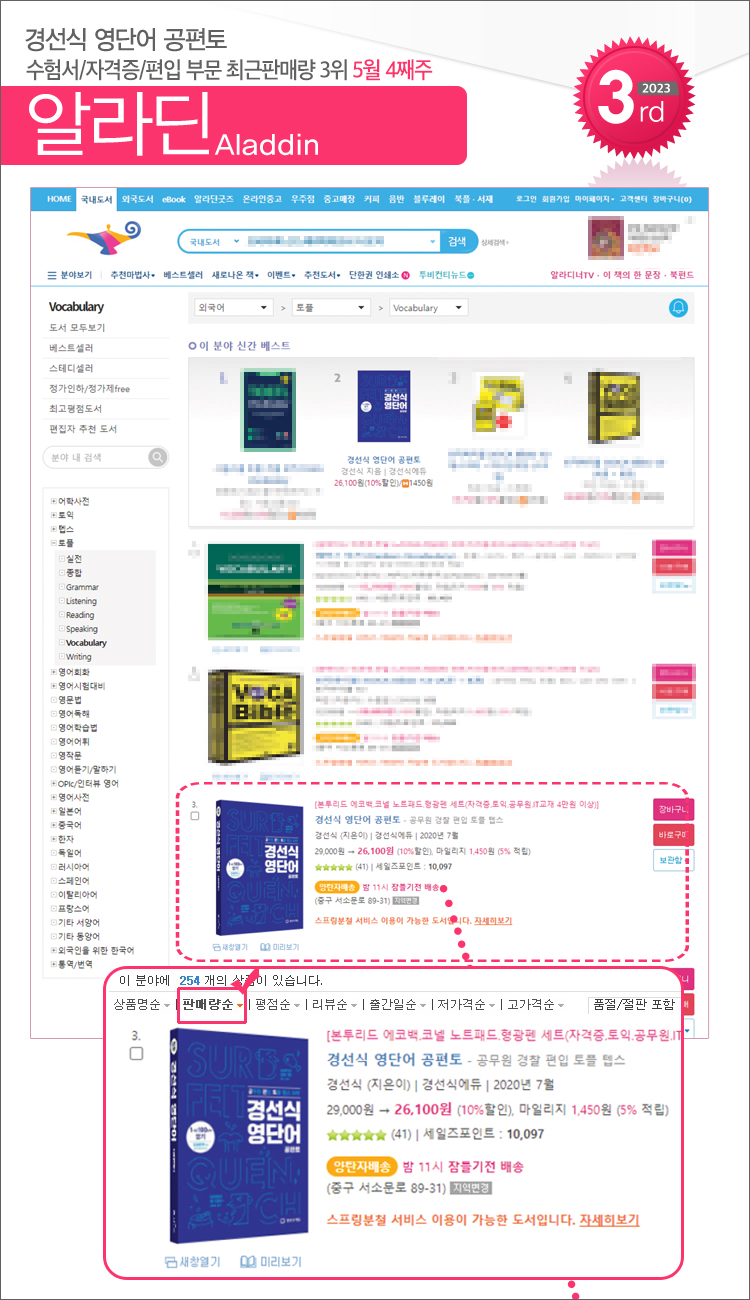750x1300 pixels.
Task: Open 새창열기 under small 경선식 영단어 cover
Action: (x=230, y=946)
